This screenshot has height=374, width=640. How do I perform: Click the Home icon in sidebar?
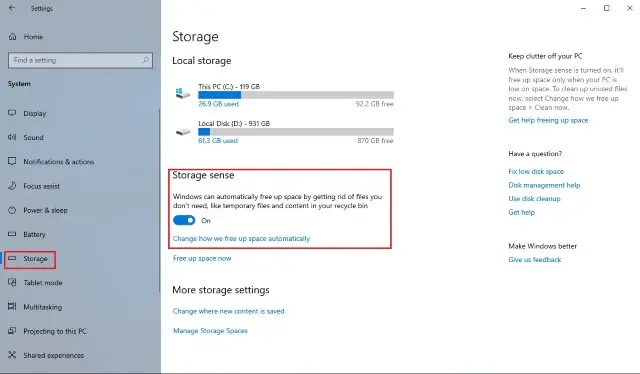coord(13,37)
